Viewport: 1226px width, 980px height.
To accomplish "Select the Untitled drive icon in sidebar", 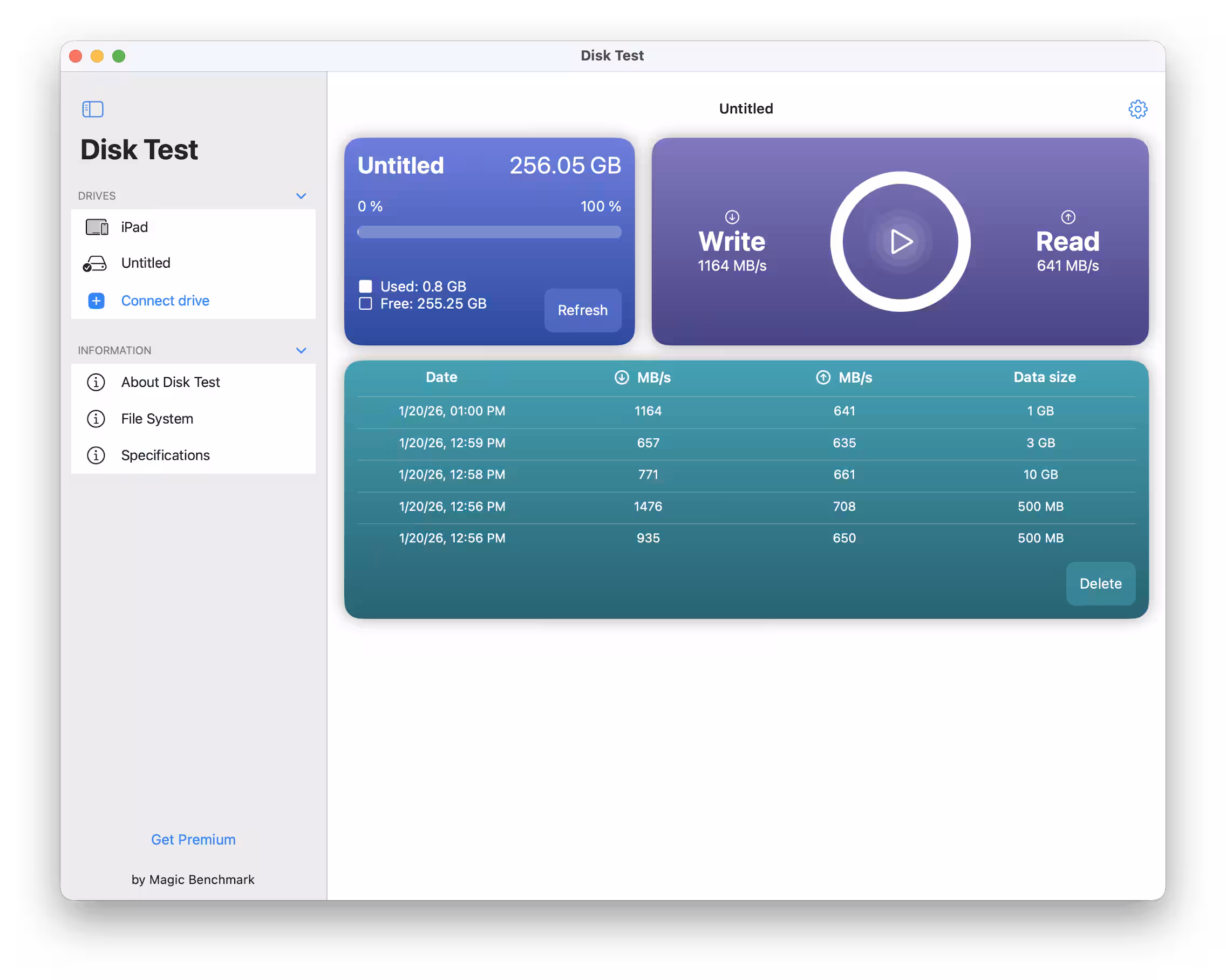I will (x=95, y=263).
